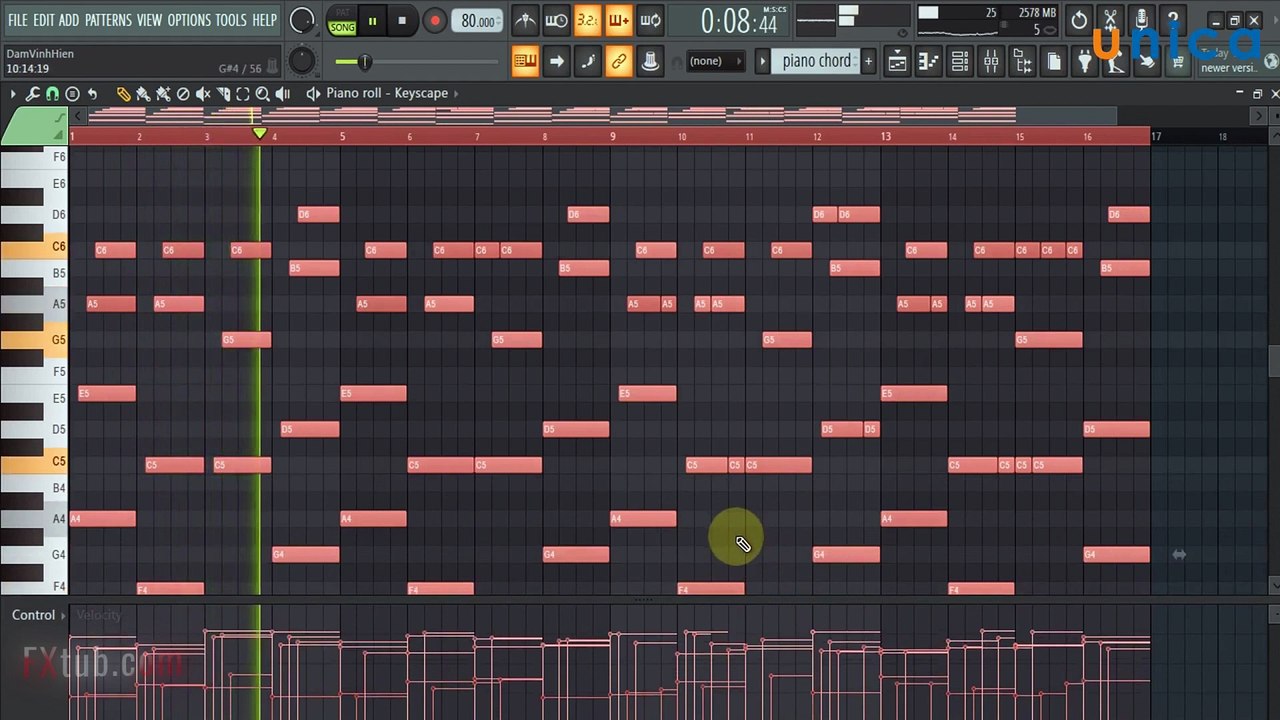1280x720 pixels.
Task: Open piano roll options menu arrow
Action: tap(13, 93)
